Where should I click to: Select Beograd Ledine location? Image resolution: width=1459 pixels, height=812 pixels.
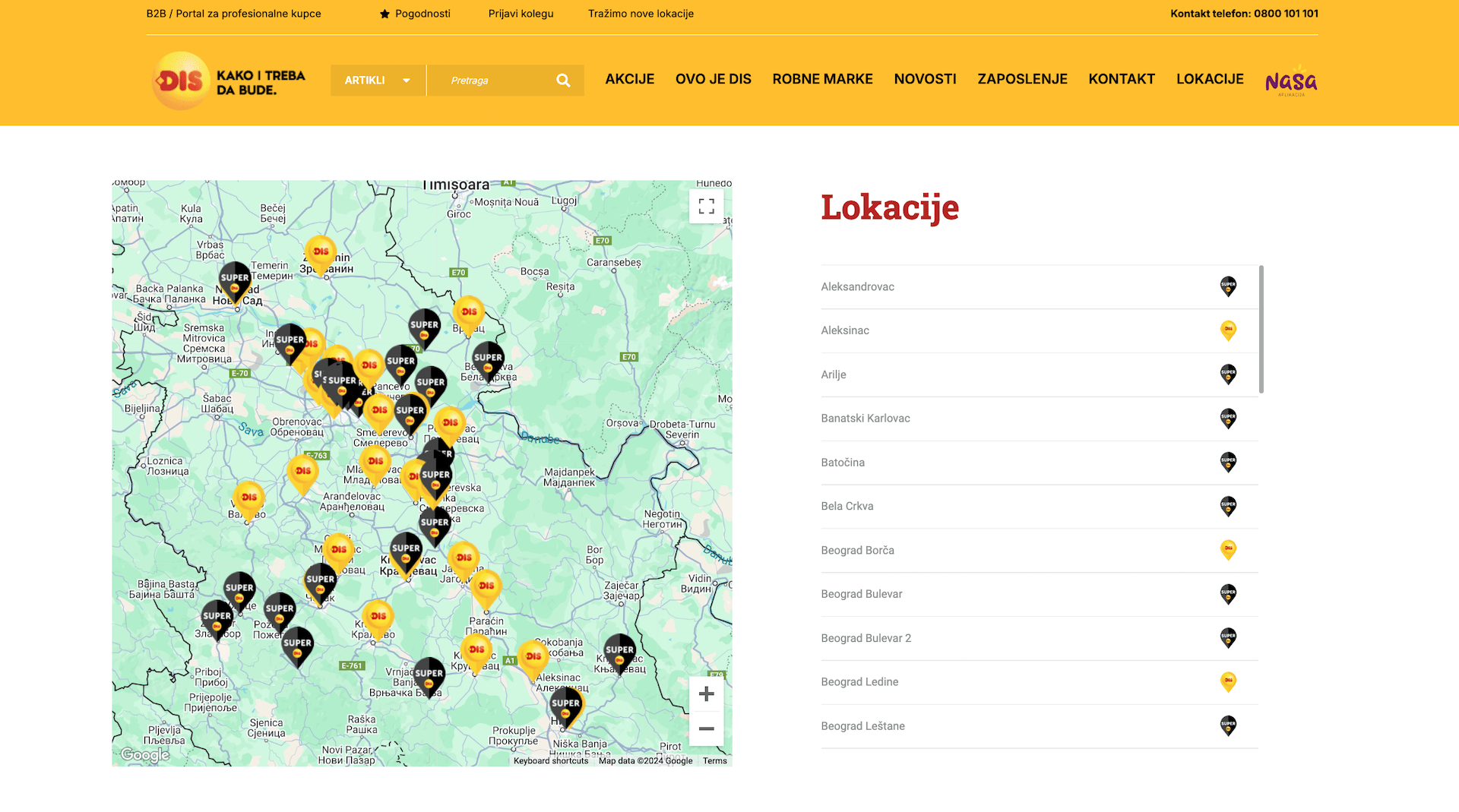(1040, 682)
